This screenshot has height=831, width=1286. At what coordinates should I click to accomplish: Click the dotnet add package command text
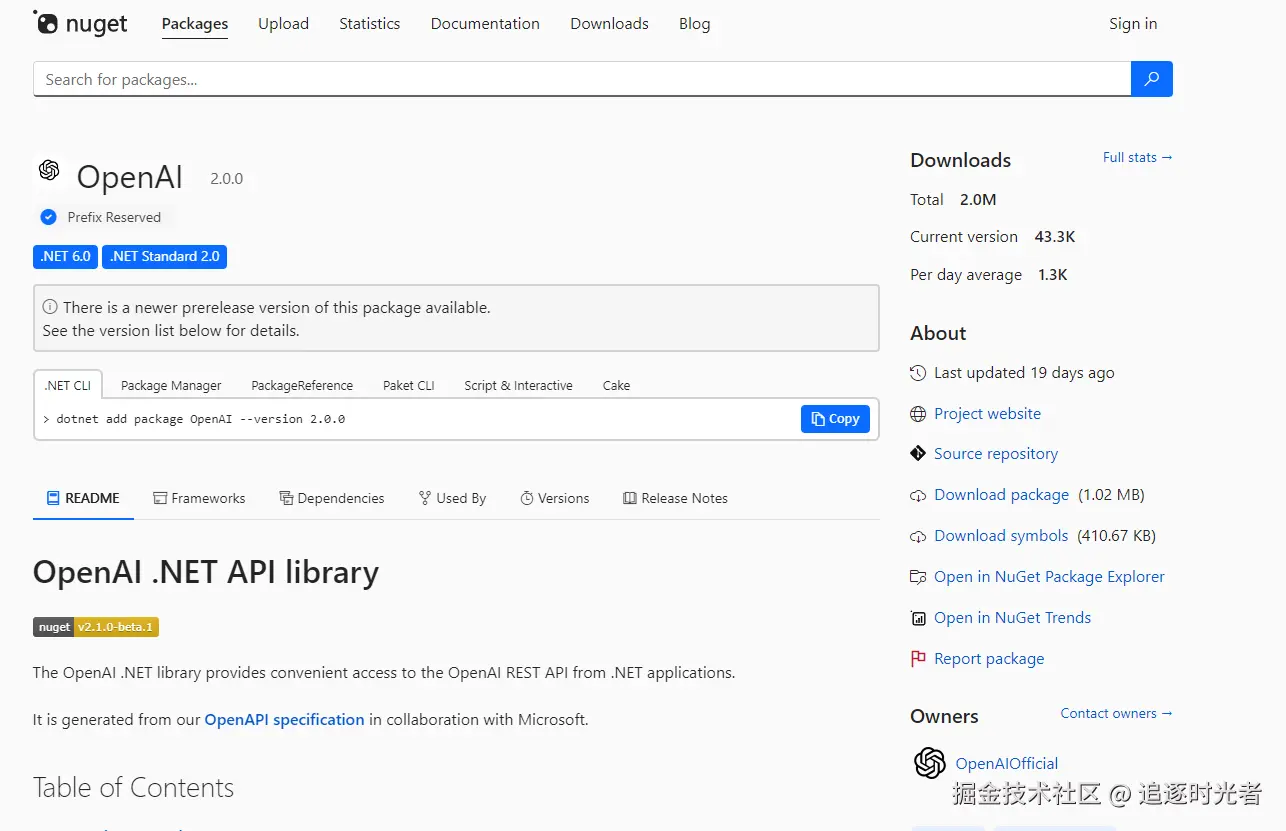tap(200, 419)
